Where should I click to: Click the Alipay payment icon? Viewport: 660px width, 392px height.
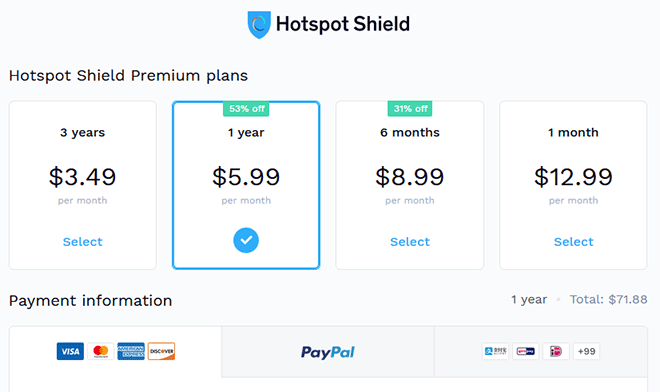495,351
